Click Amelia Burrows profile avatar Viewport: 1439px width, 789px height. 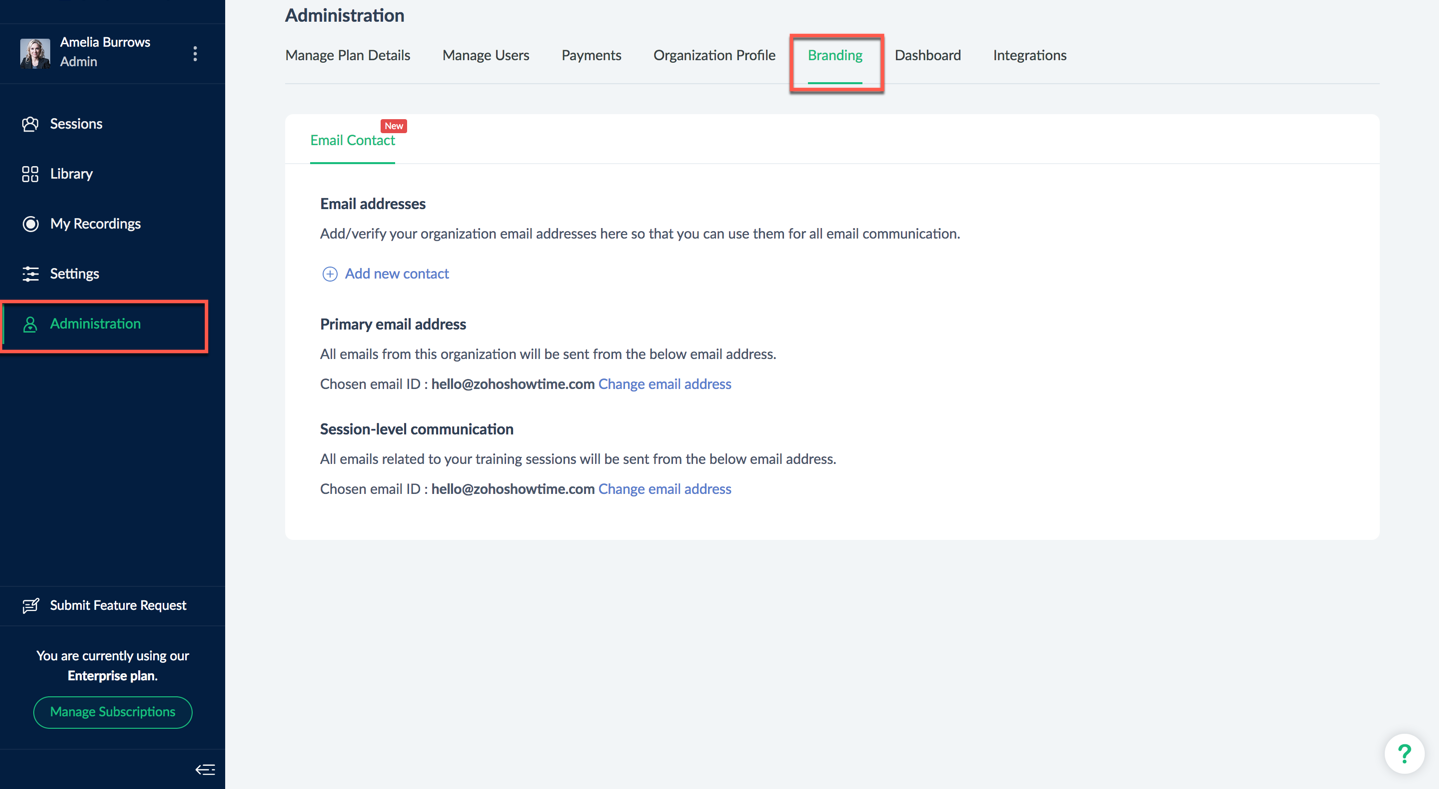pos(35,52)
